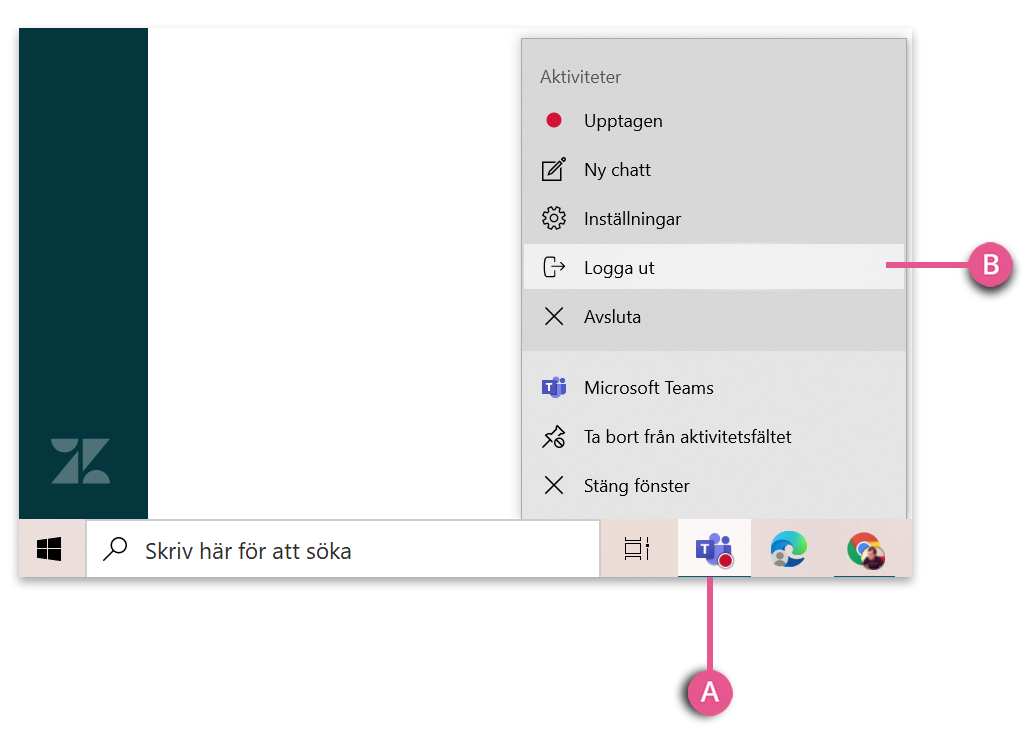
Task: Select Ta bort från aktivitetsfältet
Action: click(x=714, y=437)
